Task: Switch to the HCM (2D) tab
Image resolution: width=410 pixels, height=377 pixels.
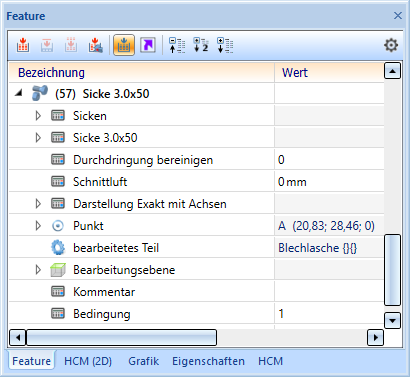Action: tap(88, 361)
